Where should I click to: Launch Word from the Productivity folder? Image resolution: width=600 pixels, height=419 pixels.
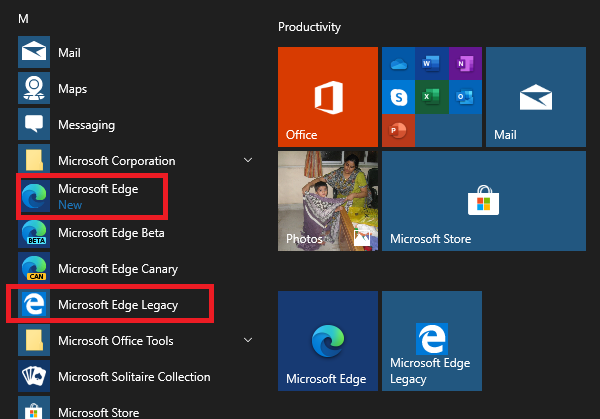pos(432,64)
